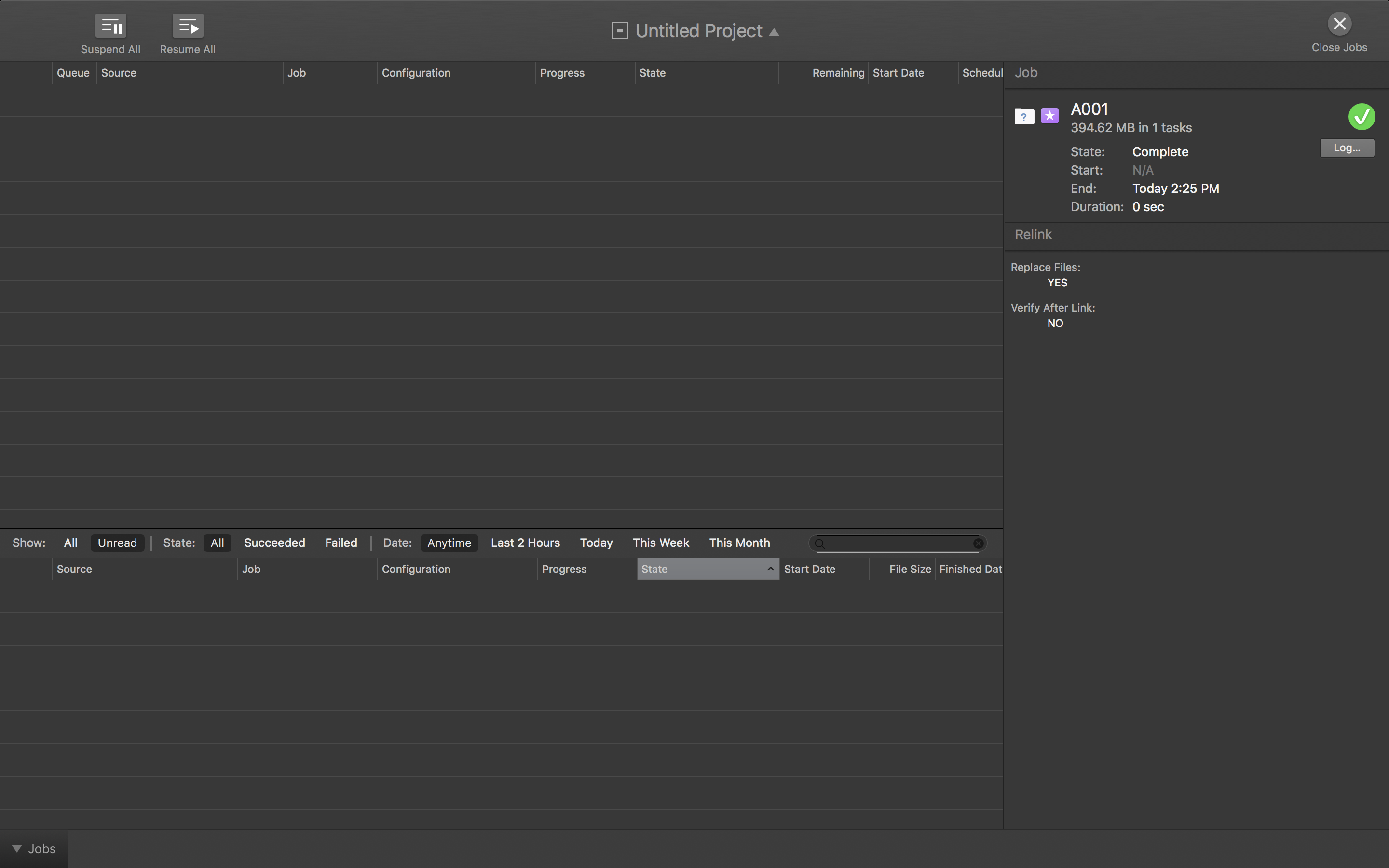
Task: Open the Untitled Project dropdown triangle
Action: click(774, 32)
